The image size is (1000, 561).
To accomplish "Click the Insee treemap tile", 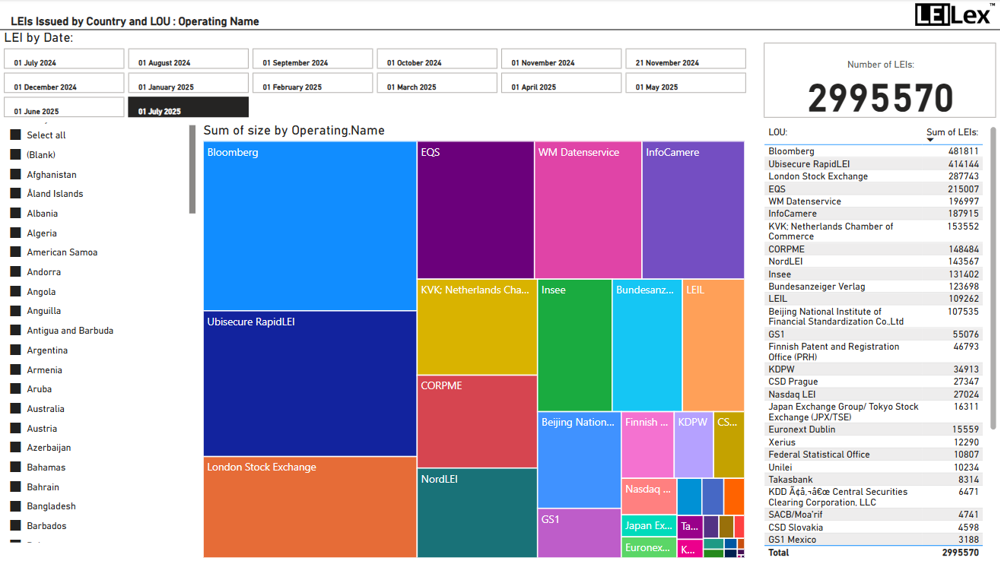I will (x=575, y=345).
